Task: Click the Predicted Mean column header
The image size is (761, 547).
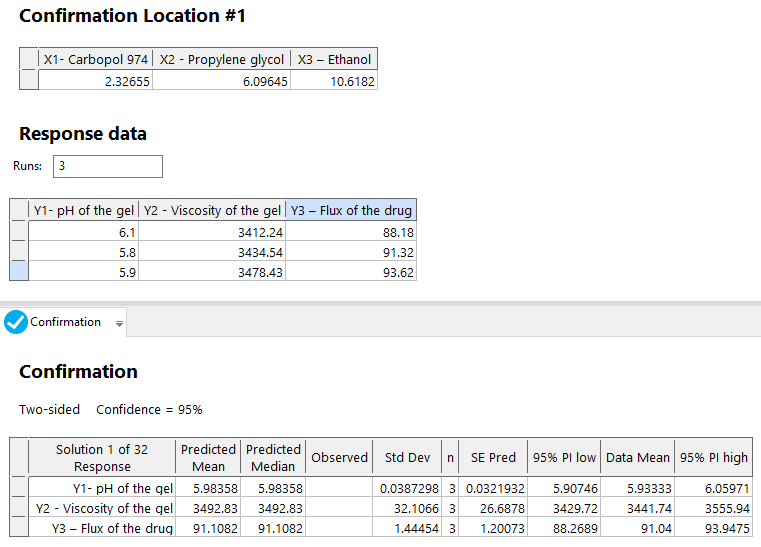Action: click(x=208, y=457)
